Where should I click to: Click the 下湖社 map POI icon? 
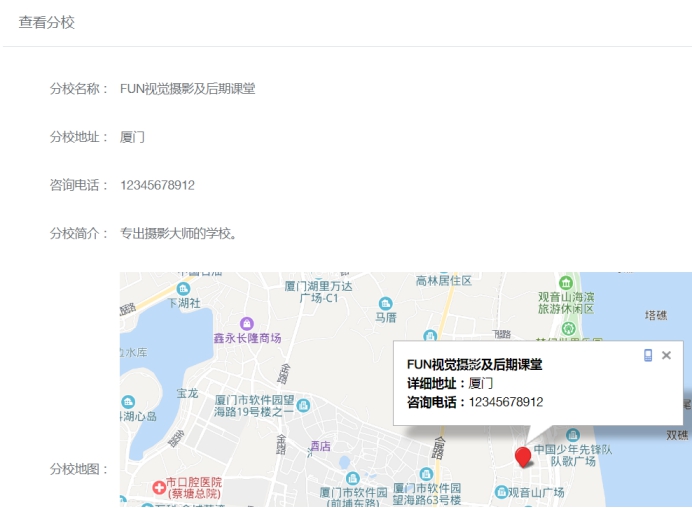point(183,289)
